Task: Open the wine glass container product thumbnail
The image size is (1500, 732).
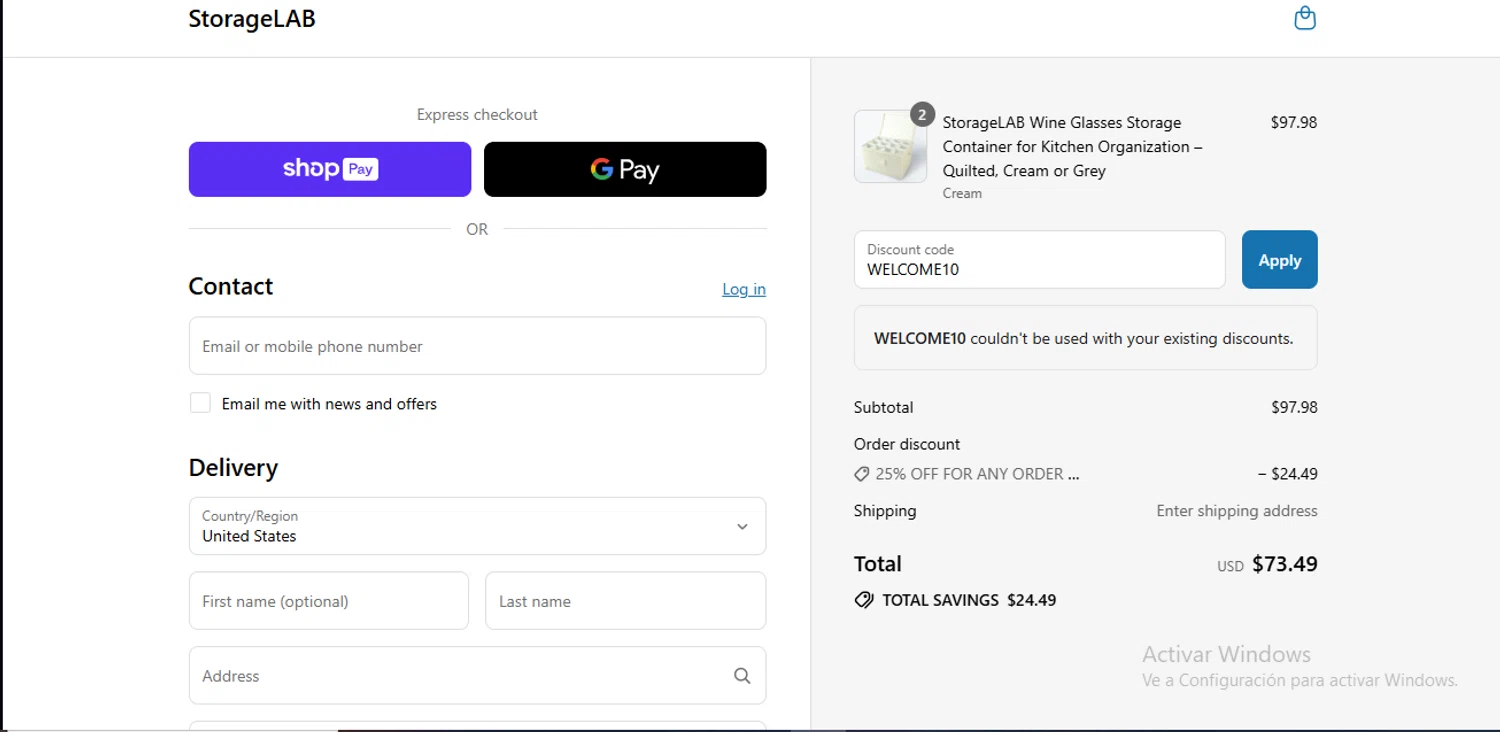Action: 890,147
